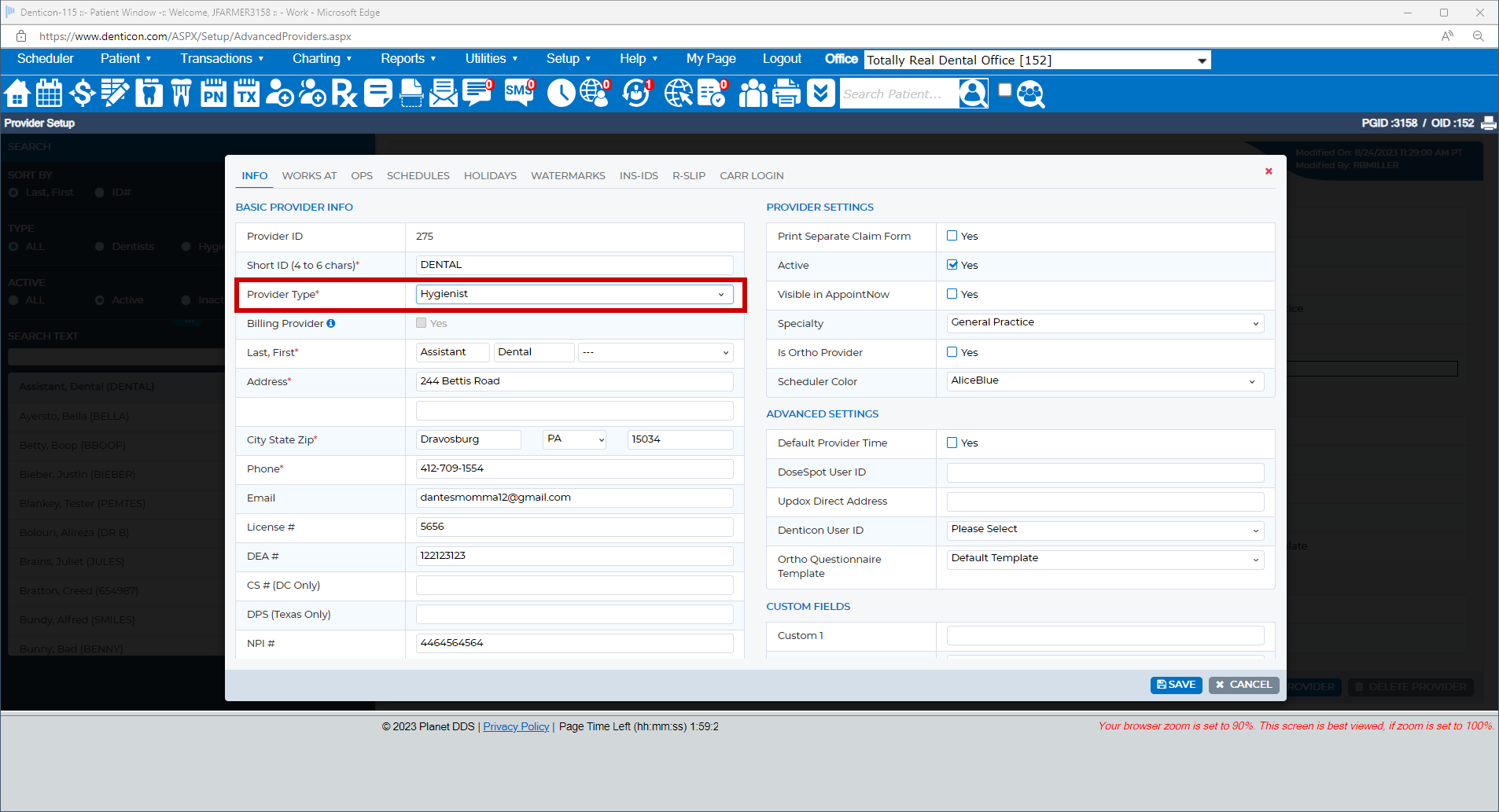The width and height of the screenshot is (1499, 812).
Task: Open Ortho Questionnaire Template dropdown
Action: 1105,559
